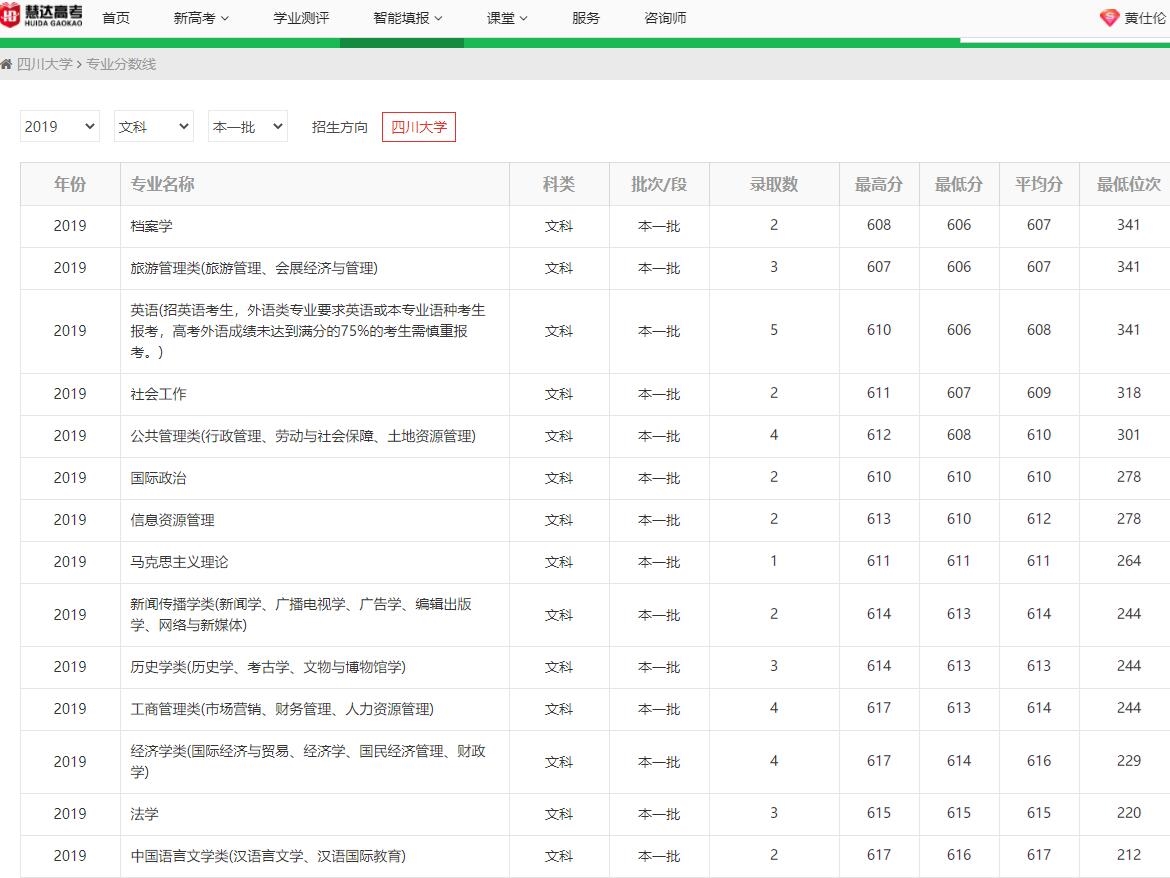
Task: Click 专业分数线 breadcrumb text
Action: 121,64
